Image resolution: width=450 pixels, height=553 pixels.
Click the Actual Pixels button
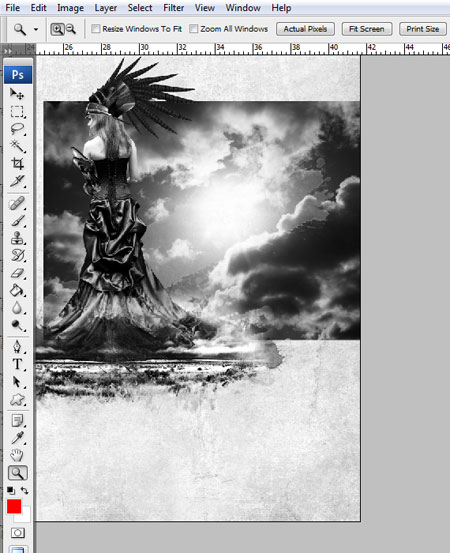(x=305, y=29)
